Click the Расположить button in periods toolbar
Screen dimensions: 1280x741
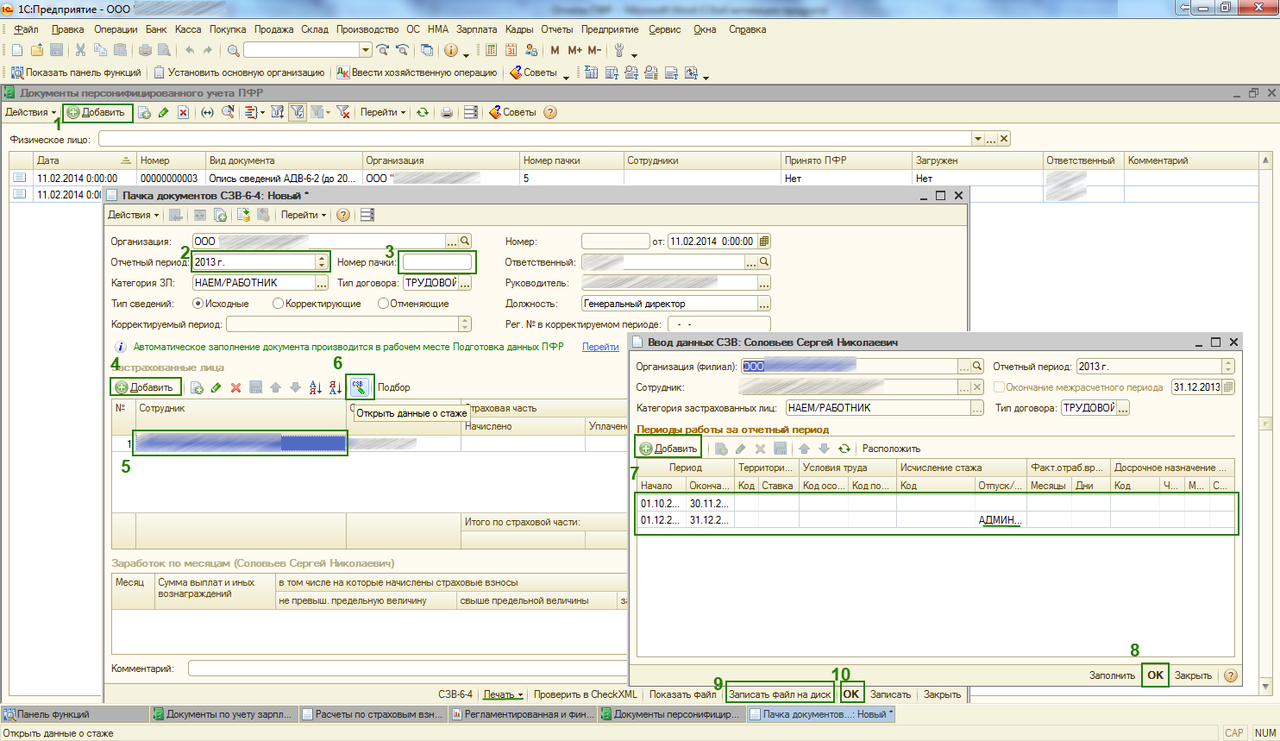click(x=891, y=449)
